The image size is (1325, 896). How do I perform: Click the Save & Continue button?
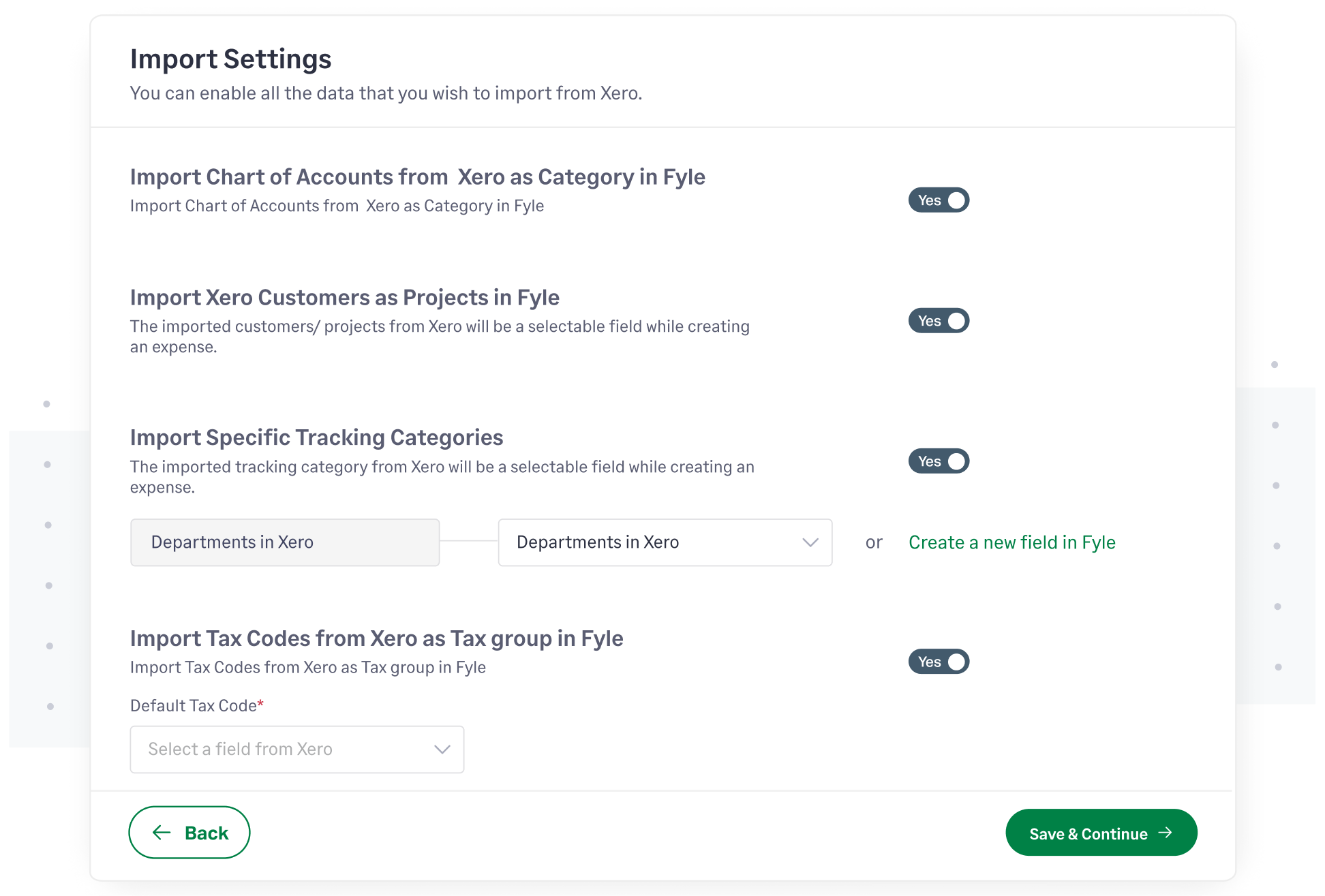pyautogui.click(x=1101, y=832)
